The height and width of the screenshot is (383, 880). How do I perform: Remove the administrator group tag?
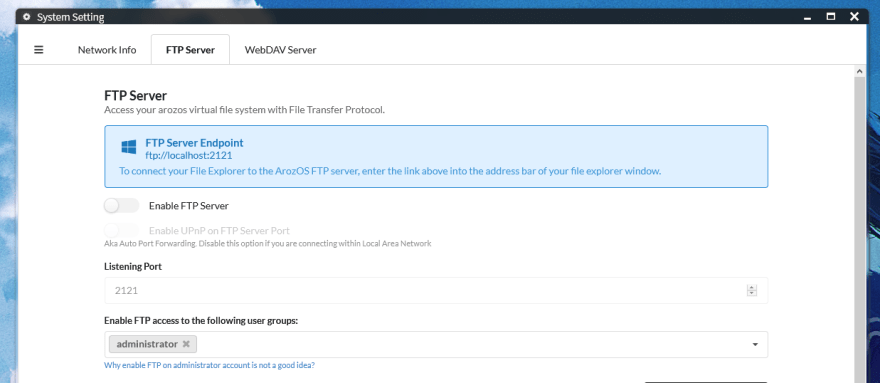[186, 344]
